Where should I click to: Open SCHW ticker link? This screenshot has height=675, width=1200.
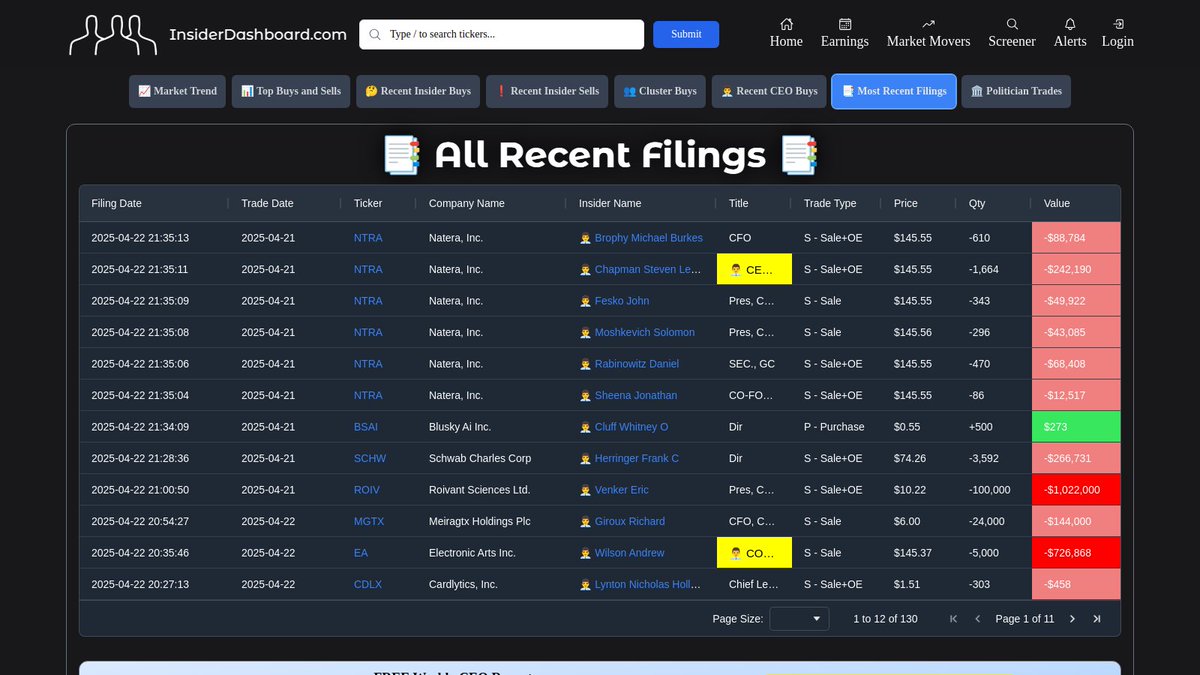pyautogui.click(x=370, y=458)
